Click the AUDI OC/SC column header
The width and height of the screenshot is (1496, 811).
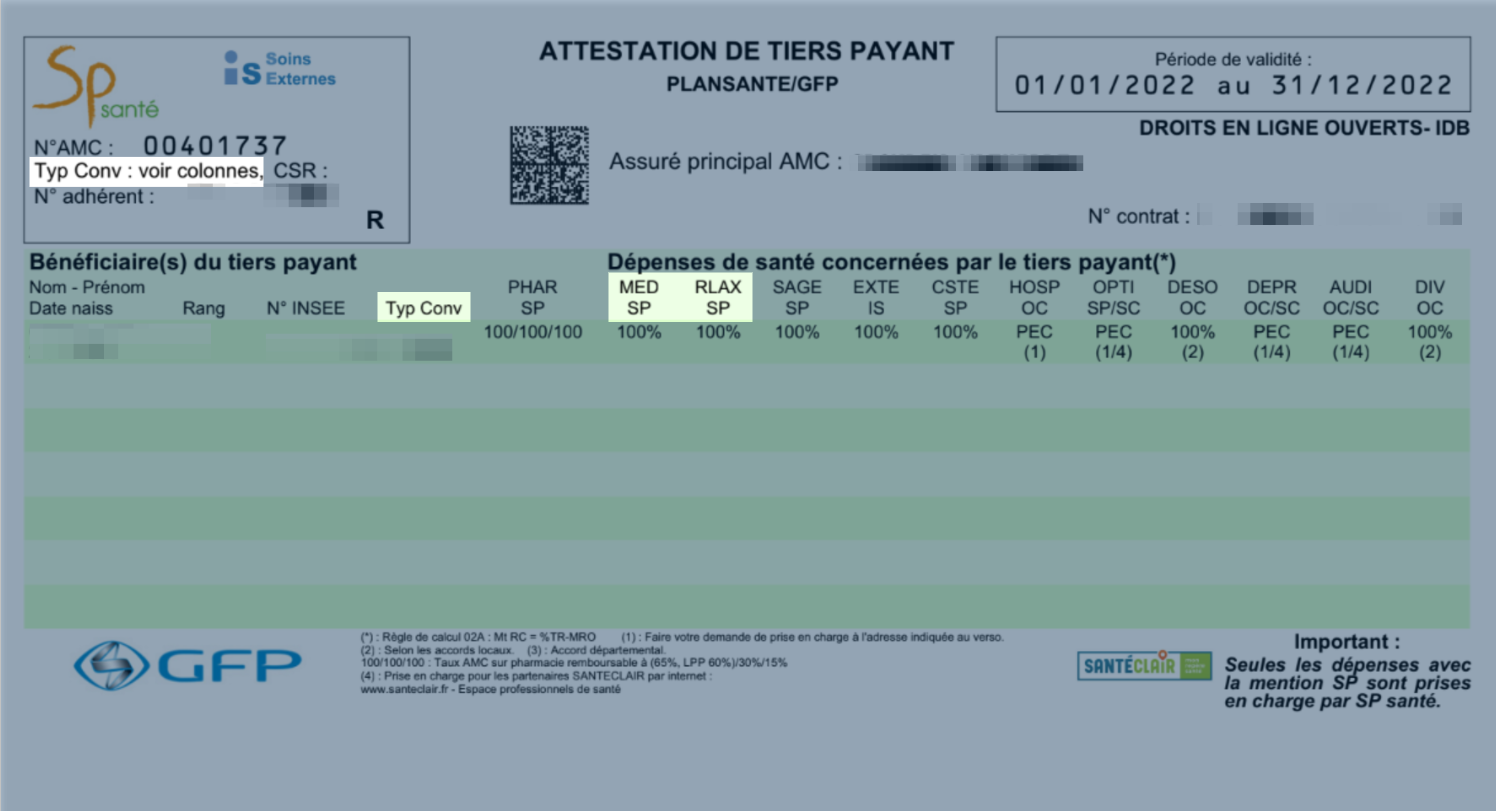[1350, 298]
